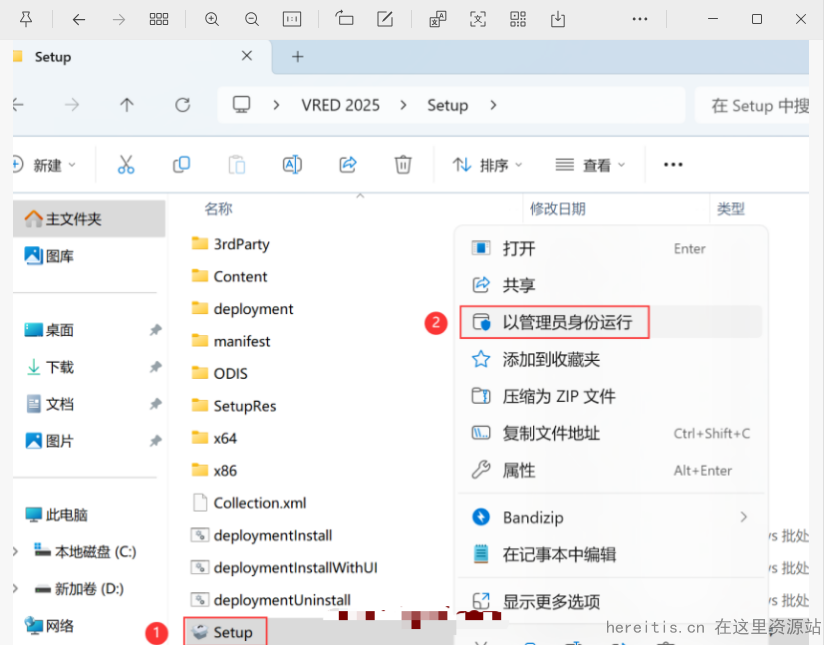This screenshot has width=824, height=645.
Task: Open Explorer toolbar see more menu
Action: [x=673, y=165]
